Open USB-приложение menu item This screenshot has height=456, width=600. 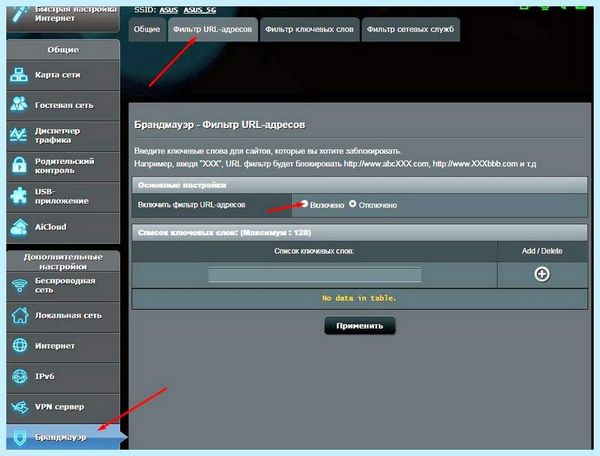63,197
